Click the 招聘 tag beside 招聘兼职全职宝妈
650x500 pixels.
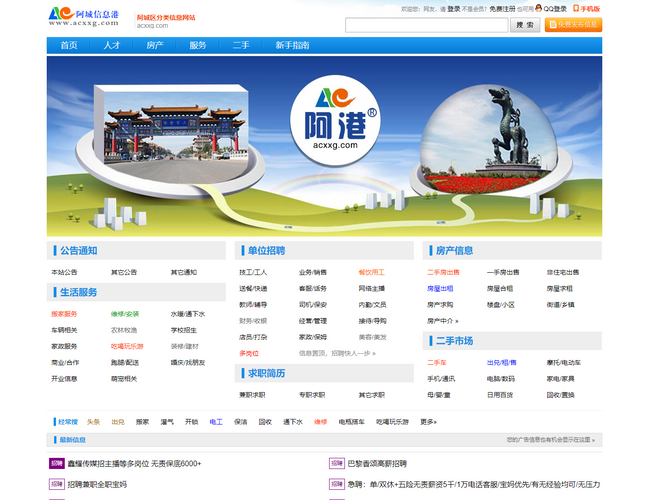pos(56,484)
